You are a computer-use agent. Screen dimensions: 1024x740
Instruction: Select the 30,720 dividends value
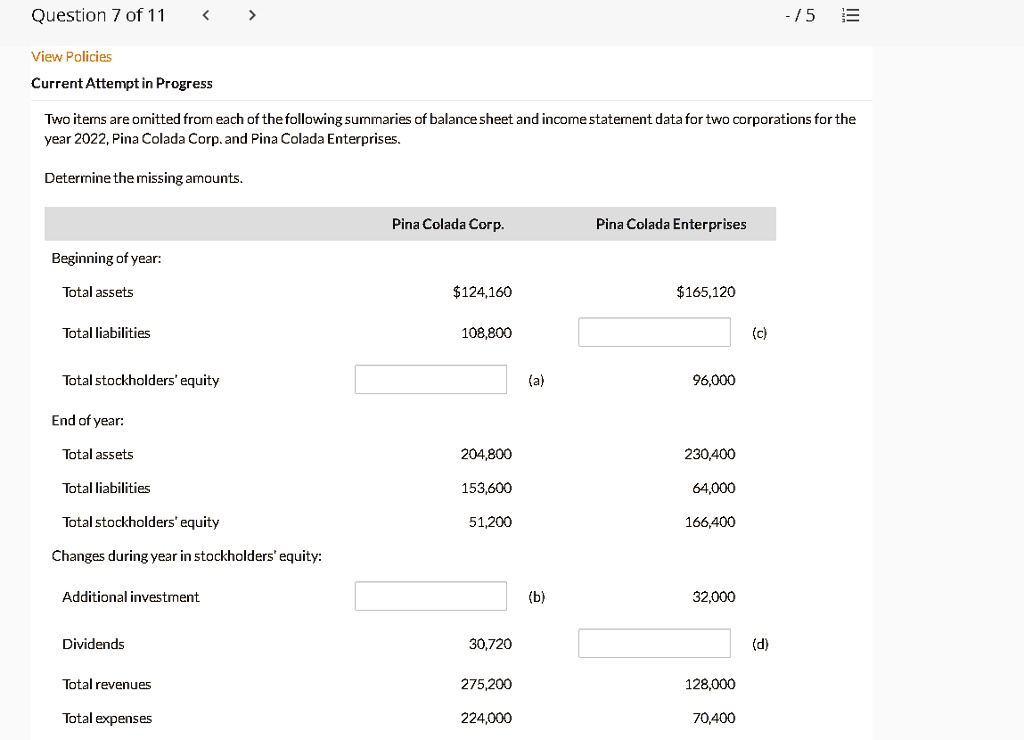point(490,644)
